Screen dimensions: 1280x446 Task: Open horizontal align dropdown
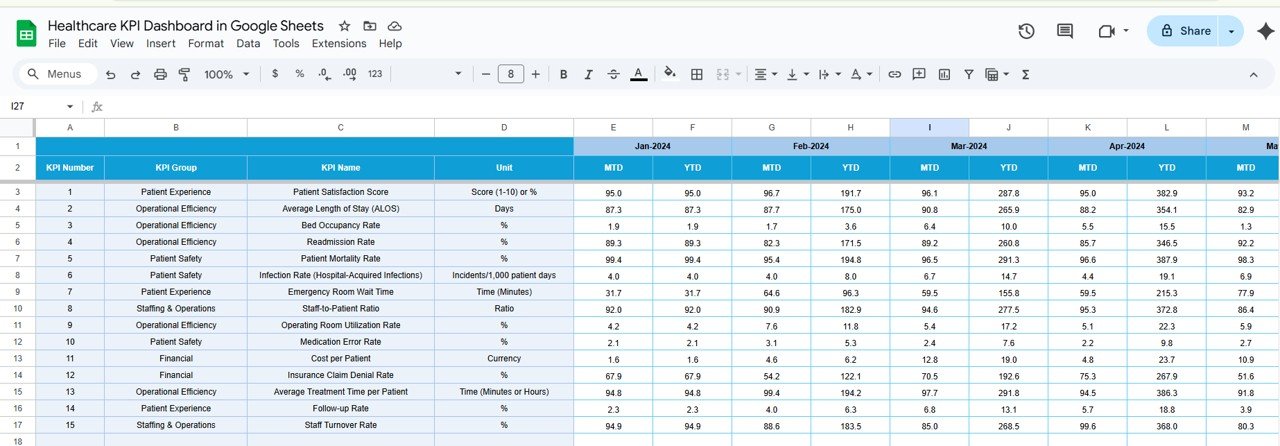pos(765,74)
